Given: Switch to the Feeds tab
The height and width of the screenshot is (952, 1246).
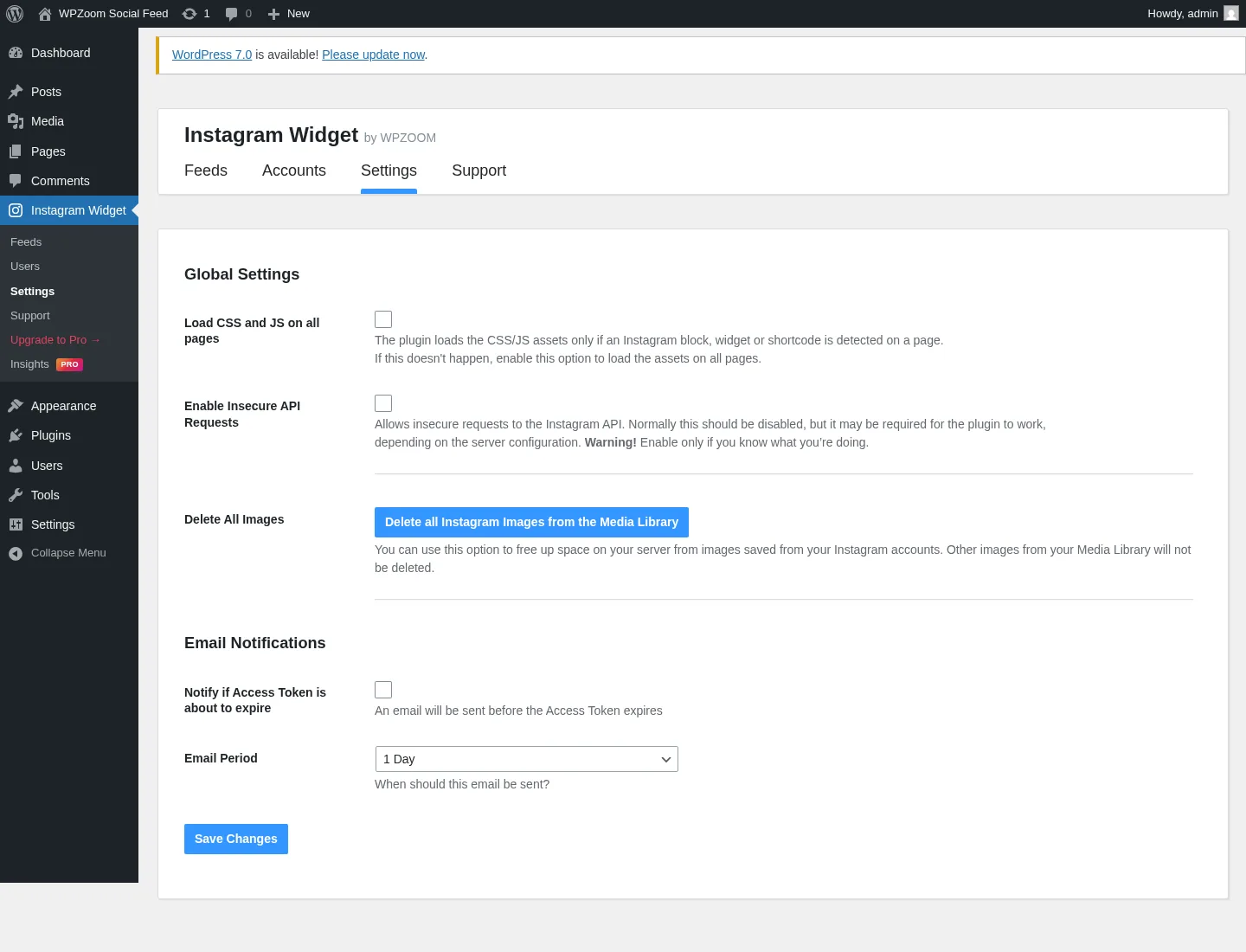Looking at the screenshot, I should click(x=206, y=170).
